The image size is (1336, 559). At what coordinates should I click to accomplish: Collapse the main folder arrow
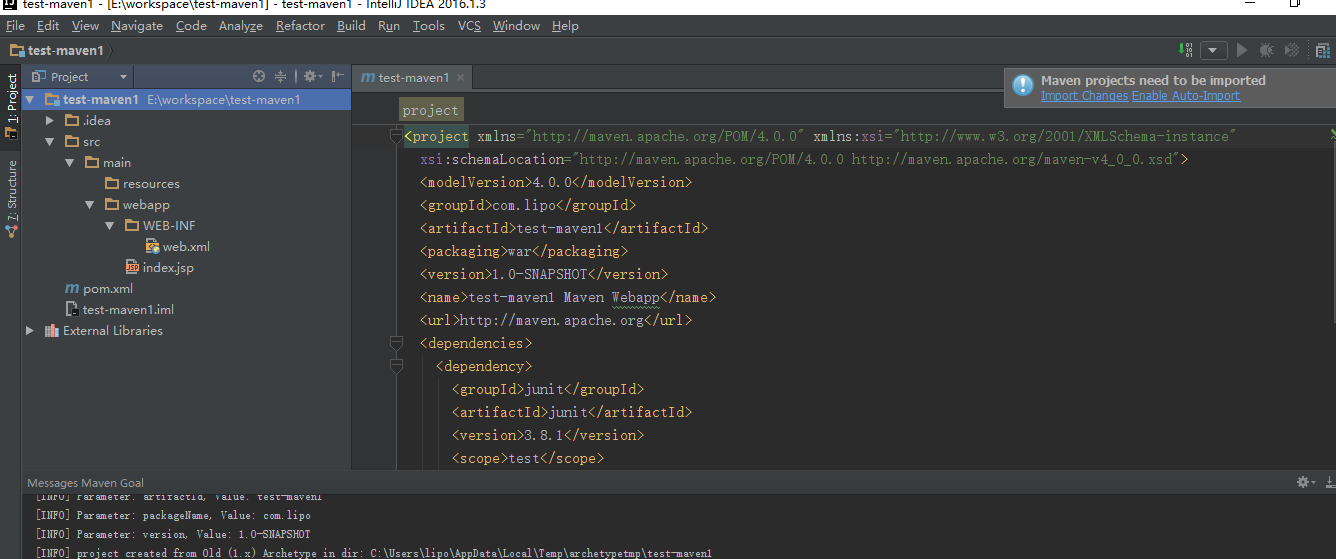70,162
